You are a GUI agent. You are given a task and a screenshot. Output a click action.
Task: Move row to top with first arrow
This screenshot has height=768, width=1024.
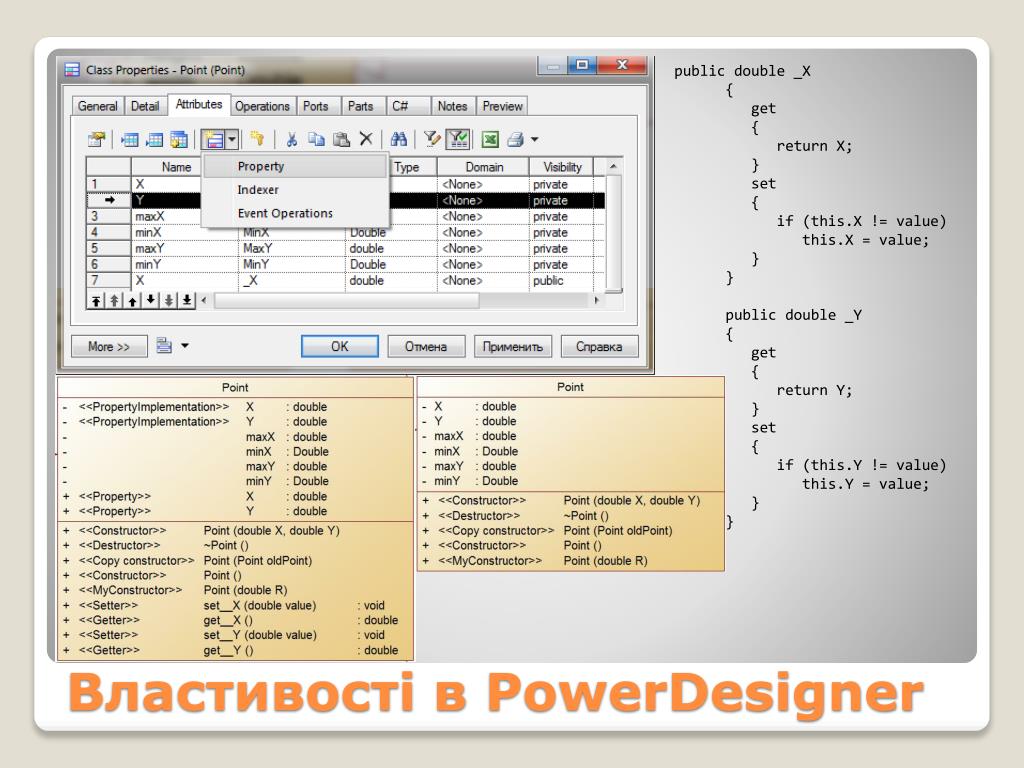96,300
